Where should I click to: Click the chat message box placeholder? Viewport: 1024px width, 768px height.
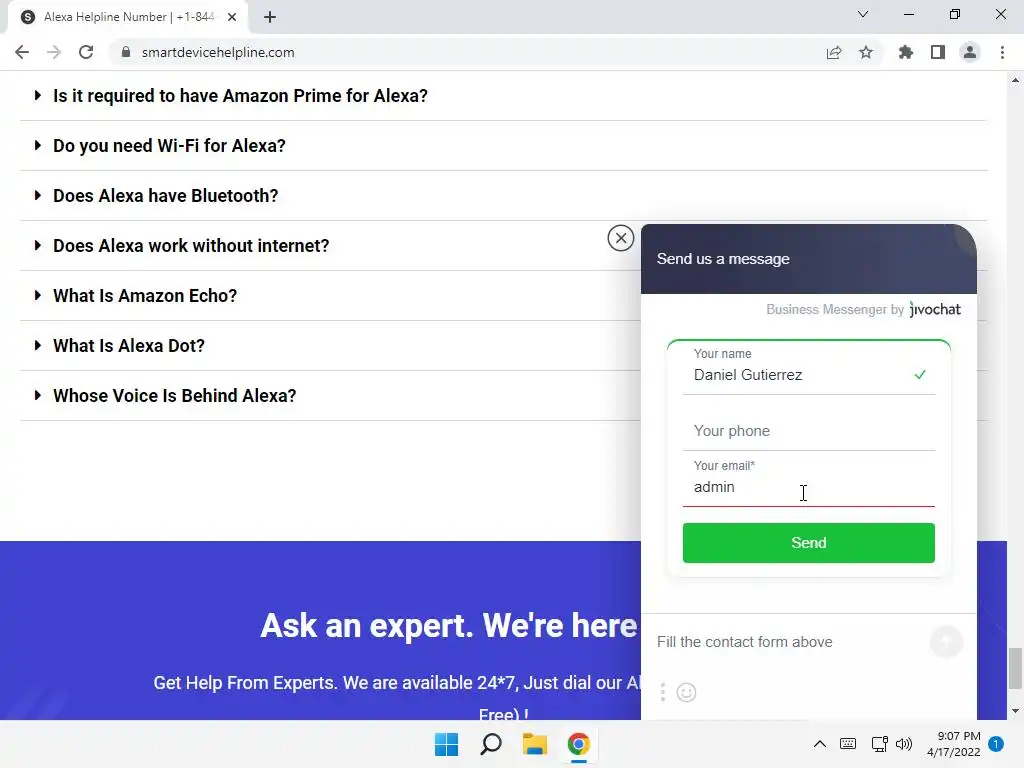(x=744, y=642)
